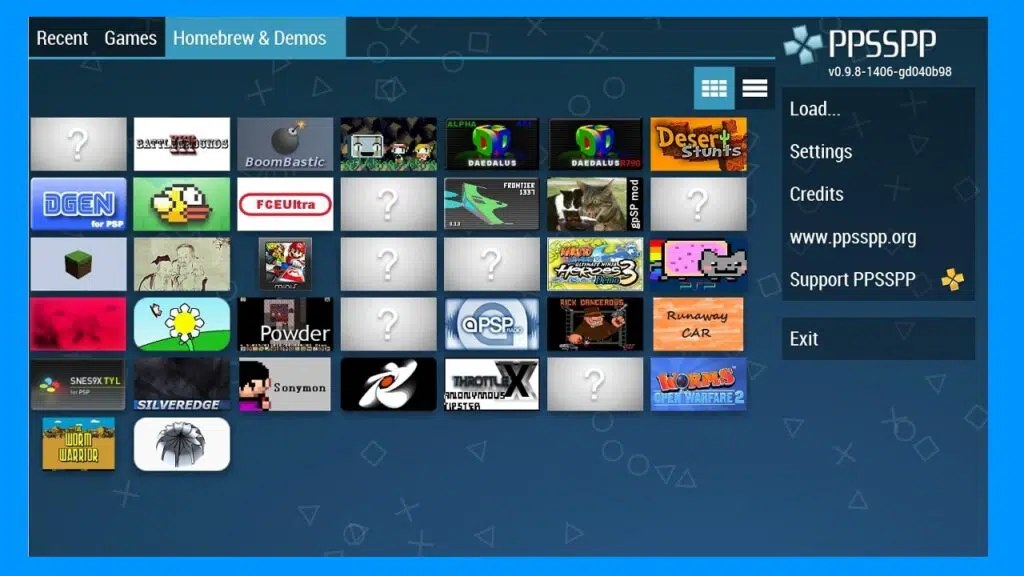1024x576 pixels.
Task: Open the pixel characters cave game
Action: point(388,144)
